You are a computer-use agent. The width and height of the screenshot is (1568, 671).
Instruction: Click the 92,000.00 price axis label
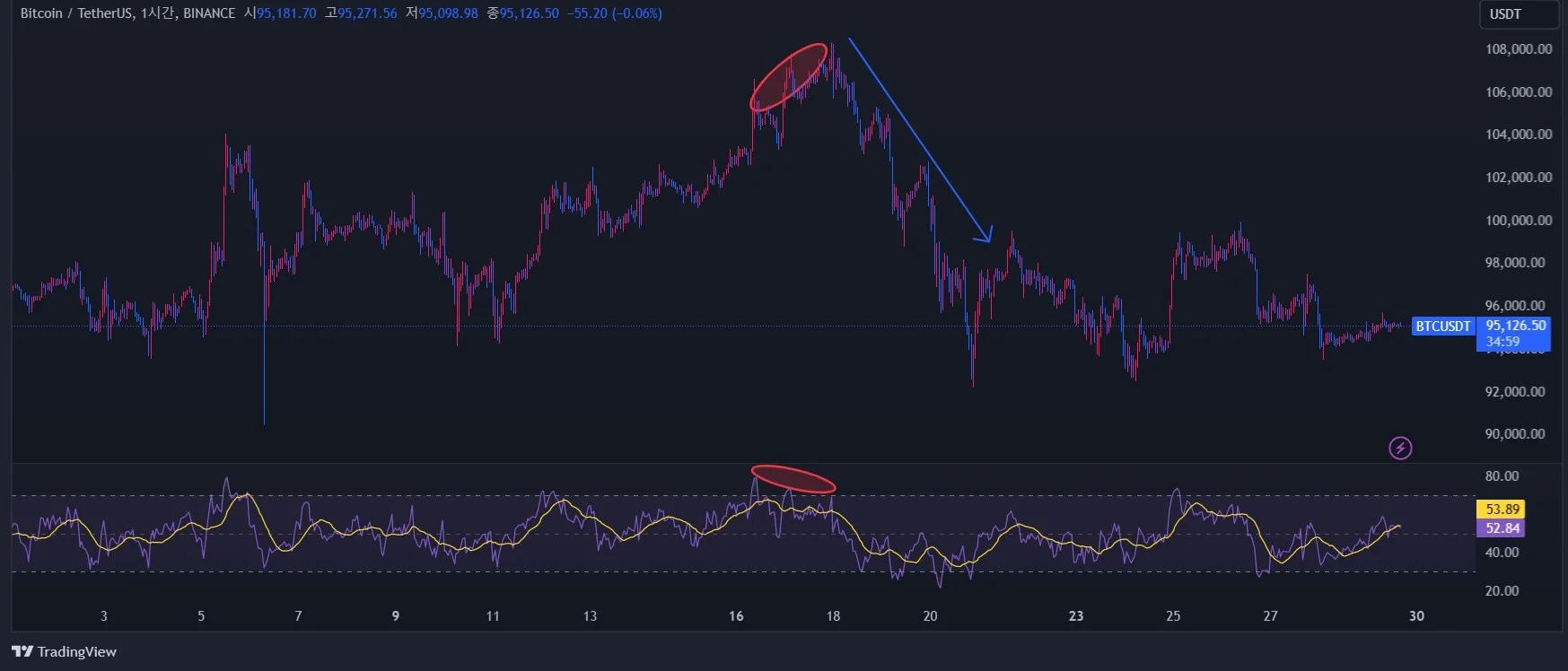tap(1515, 392)
